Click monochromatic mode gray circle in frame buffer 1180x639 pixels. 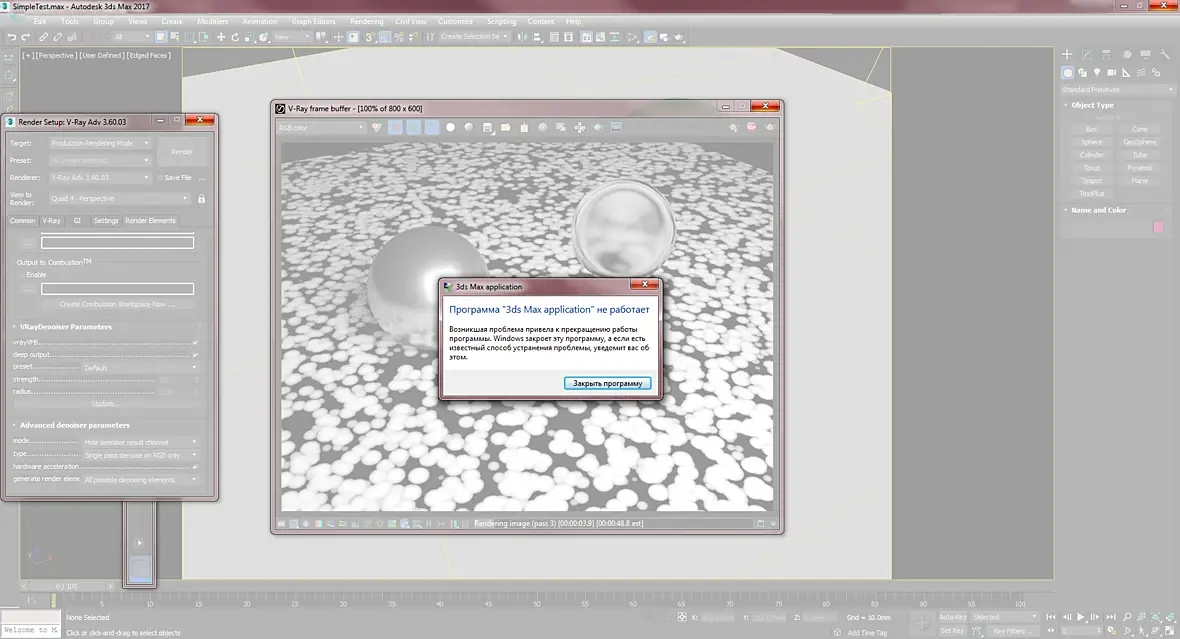(468, 127)
